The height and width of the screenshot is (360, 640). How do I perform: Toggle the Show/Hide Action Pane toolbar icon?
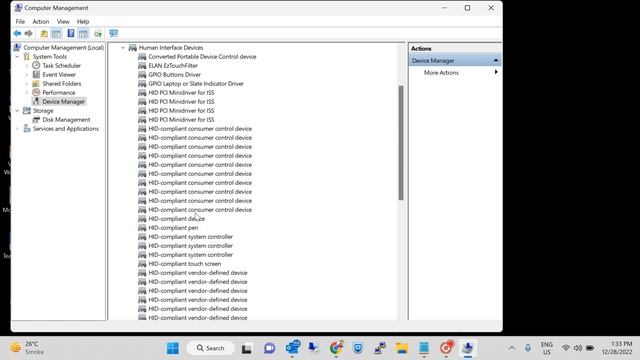pos(83,33)
